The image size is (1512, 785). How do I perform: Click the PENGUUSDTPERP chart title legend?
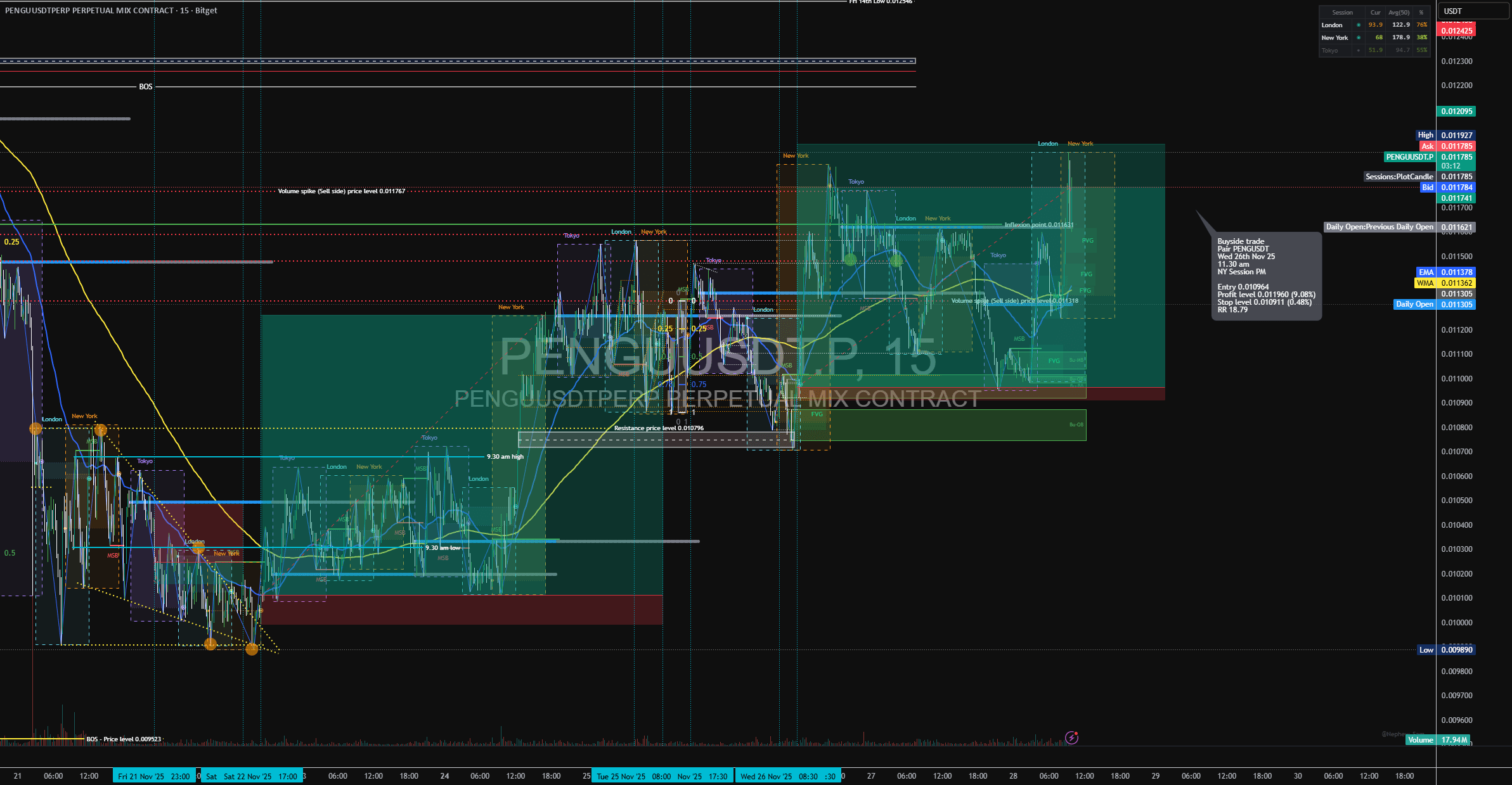click(111, 11)
